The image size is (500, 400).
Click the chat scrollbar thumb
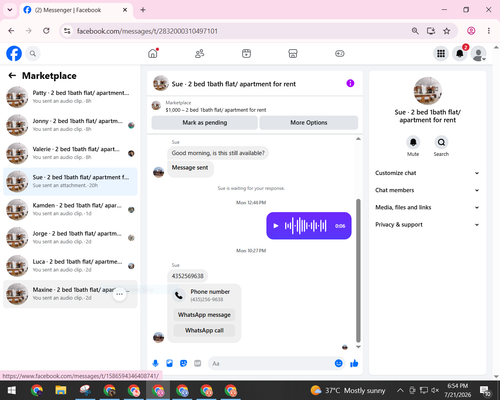[358, 270]
